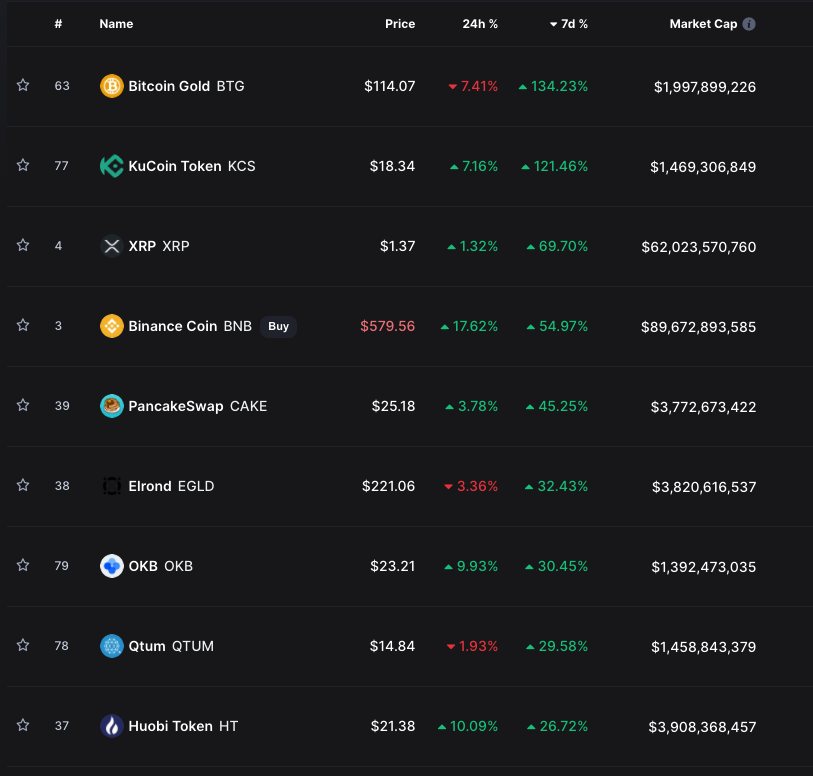Viewport: 813px width, 776px height.
Task: Sort by the Name column header
Action: click(116, 24)
